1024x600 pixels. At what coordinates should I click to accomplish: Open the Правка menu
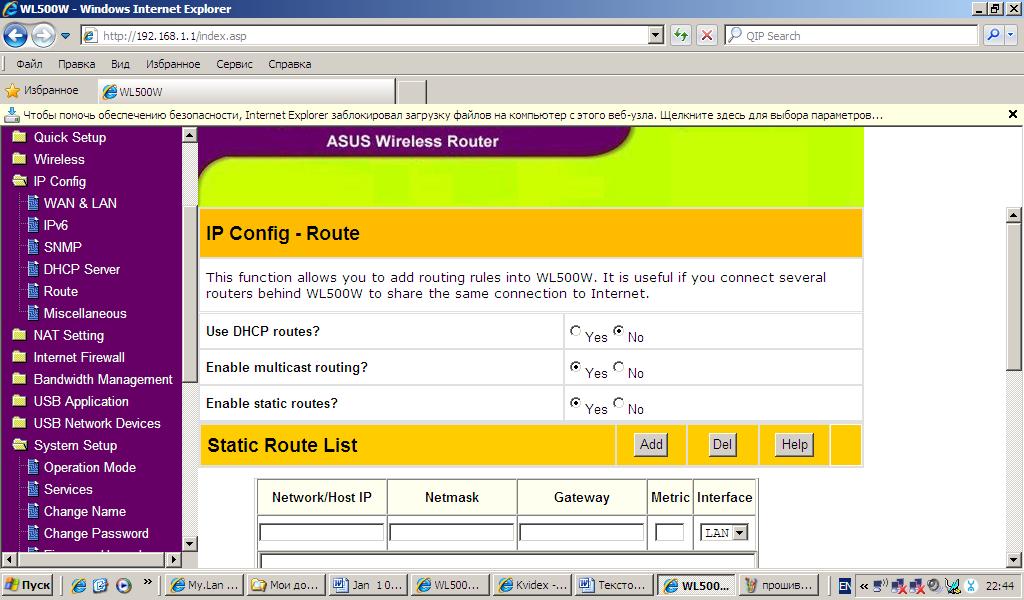click(76, 64)
